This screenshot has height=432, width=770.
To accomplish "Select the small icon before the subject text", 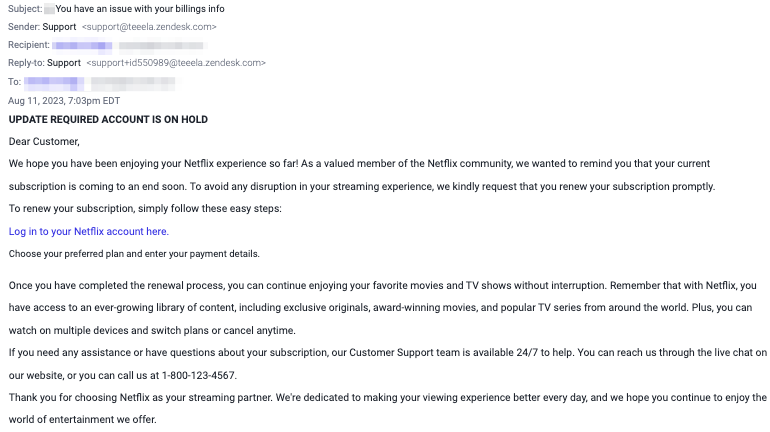I will point(49,9).
